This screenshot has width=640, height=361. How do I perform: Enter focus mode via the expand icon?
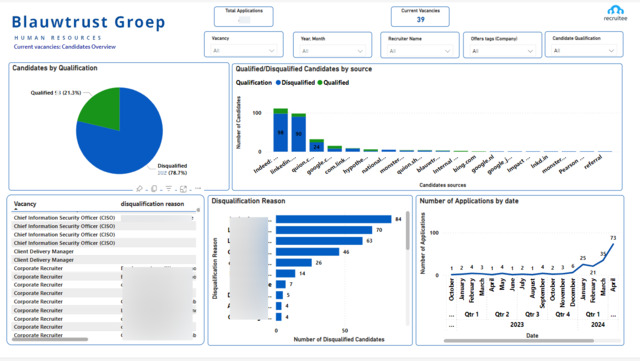[183, 189]
